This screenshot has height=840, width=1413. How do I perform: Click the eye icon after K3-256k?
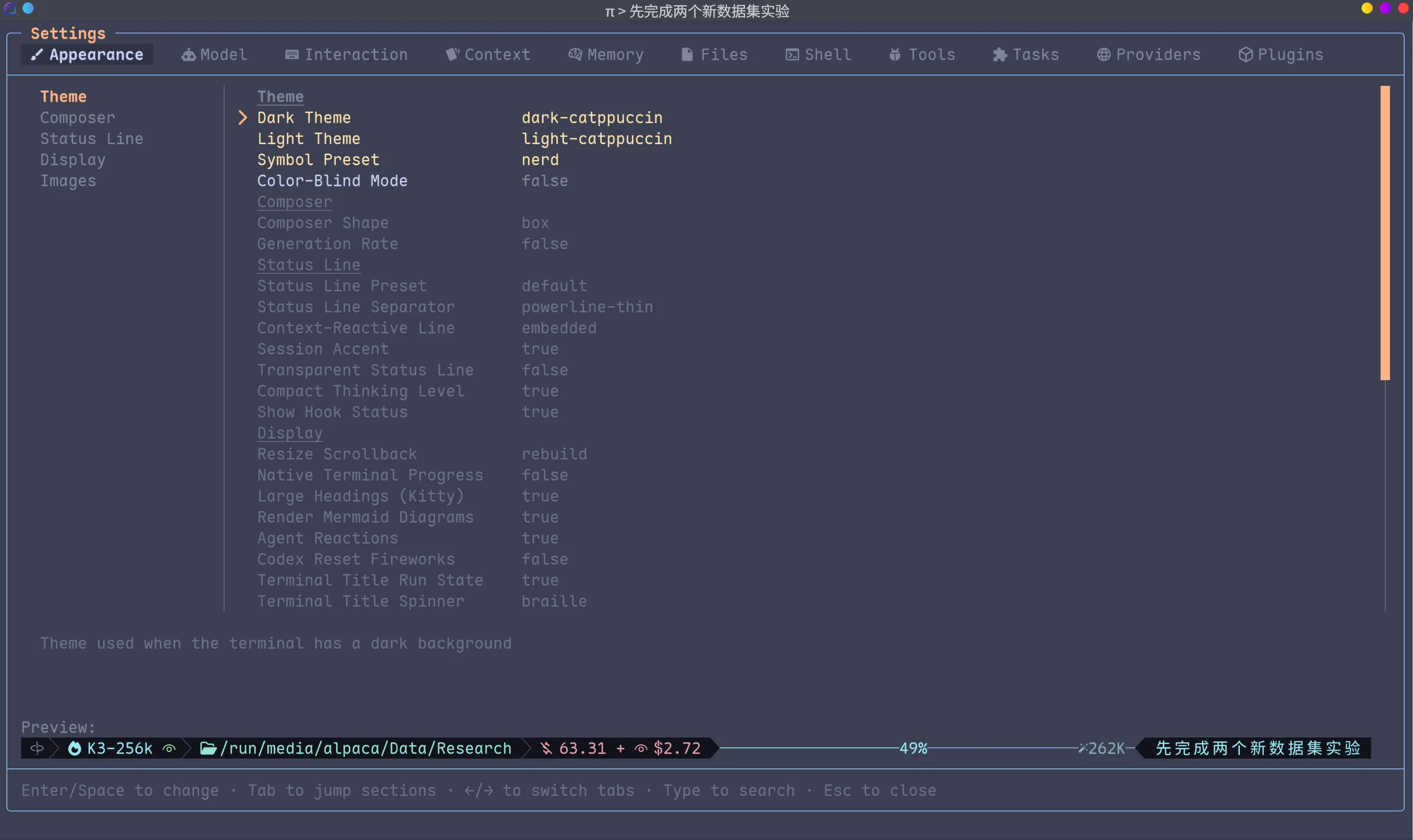[169, 748]
